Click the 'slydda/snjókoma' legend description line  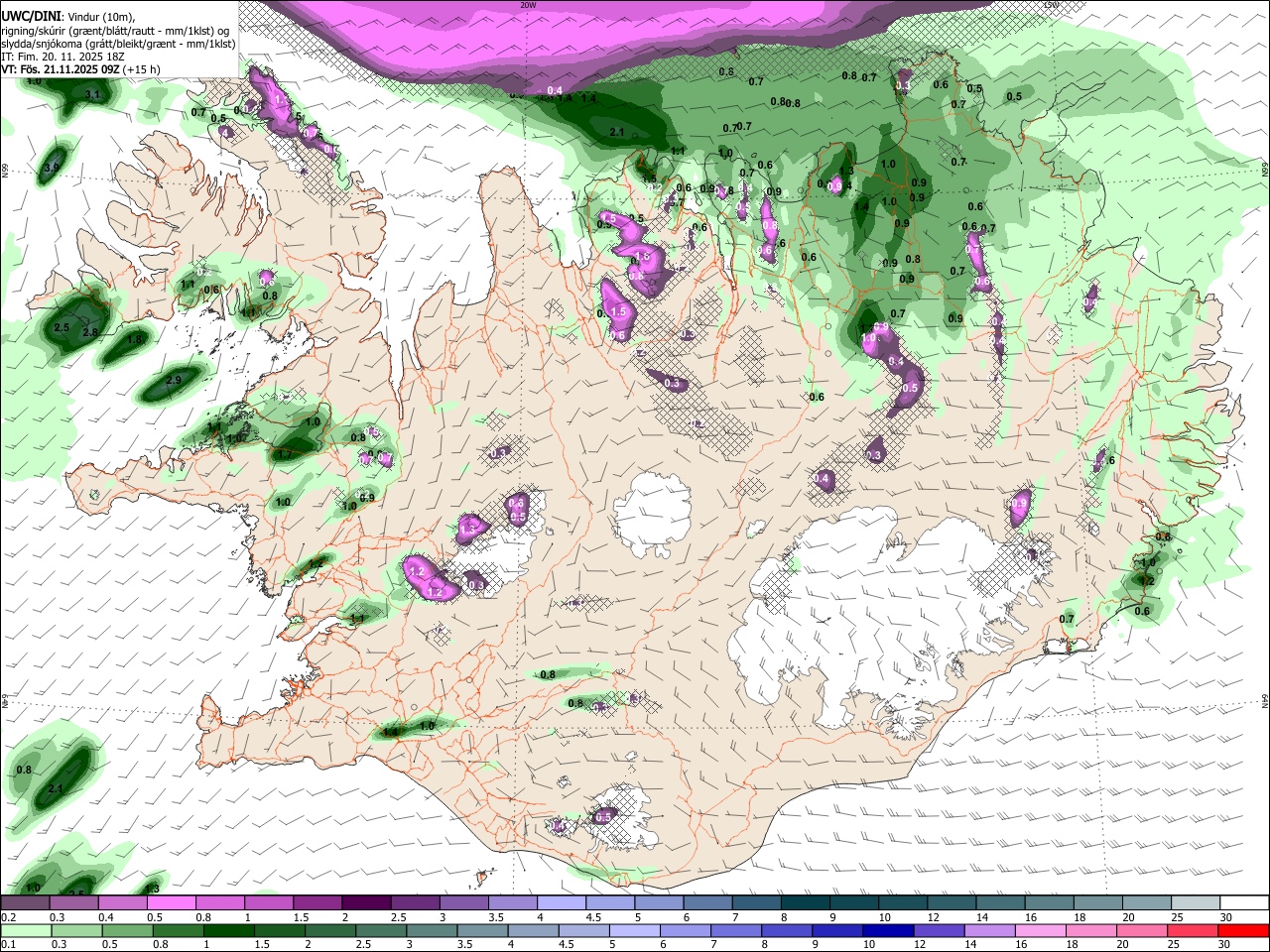(x=118, y=44)
